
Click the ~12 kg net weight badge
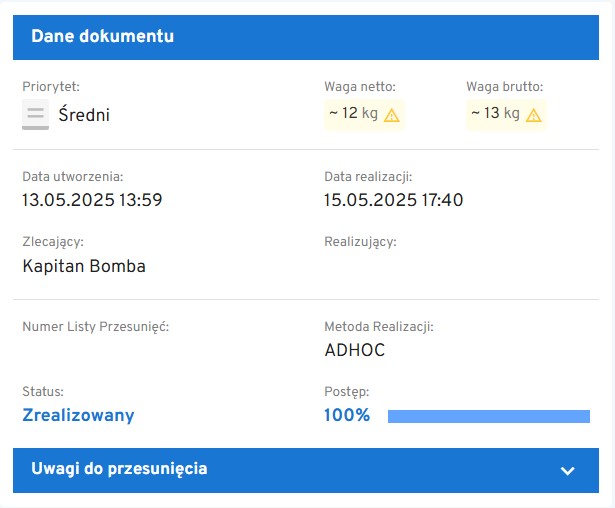(x=353, y=114)
